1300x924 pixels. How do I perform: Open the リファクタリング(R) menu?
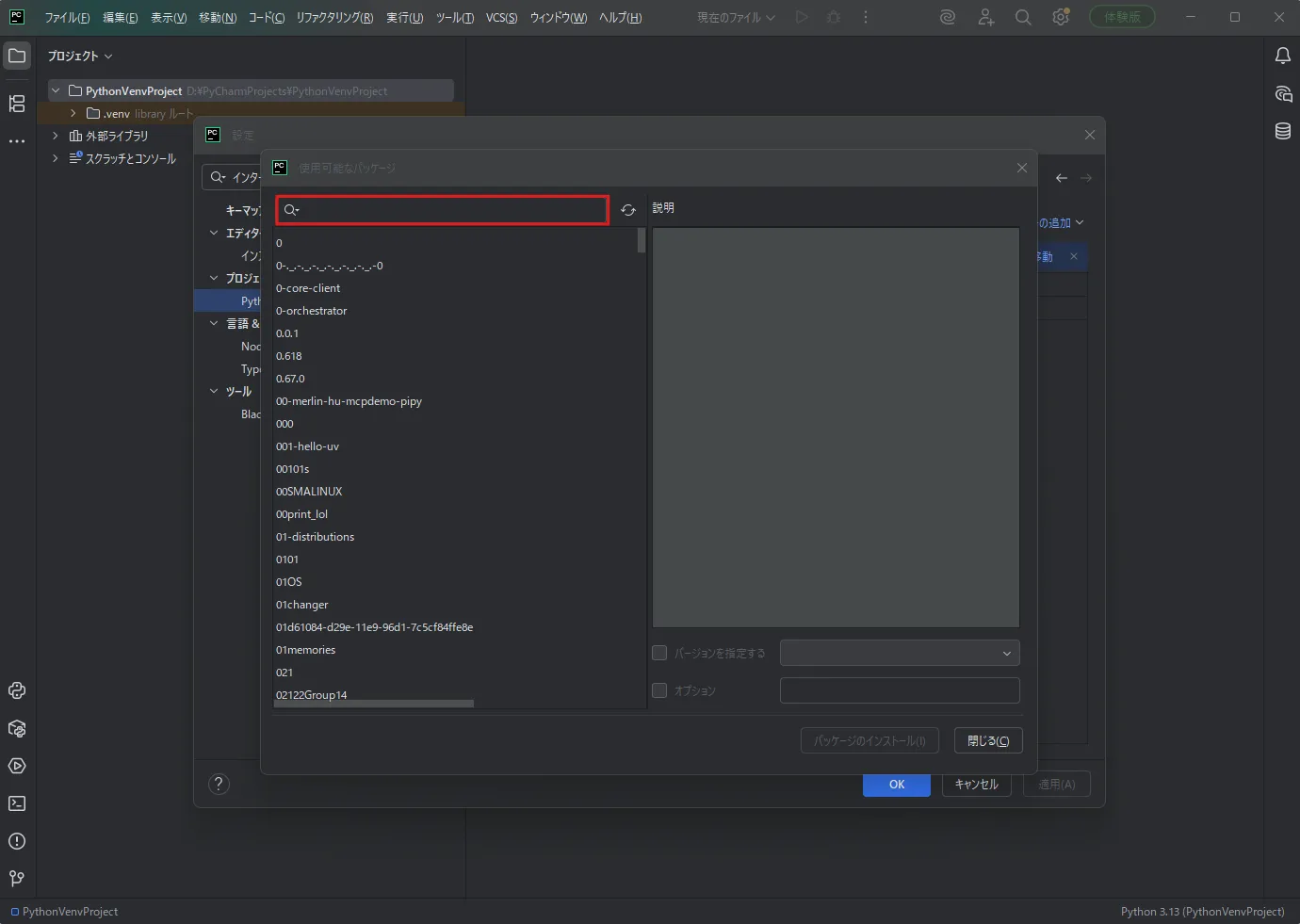pos(334,18)
